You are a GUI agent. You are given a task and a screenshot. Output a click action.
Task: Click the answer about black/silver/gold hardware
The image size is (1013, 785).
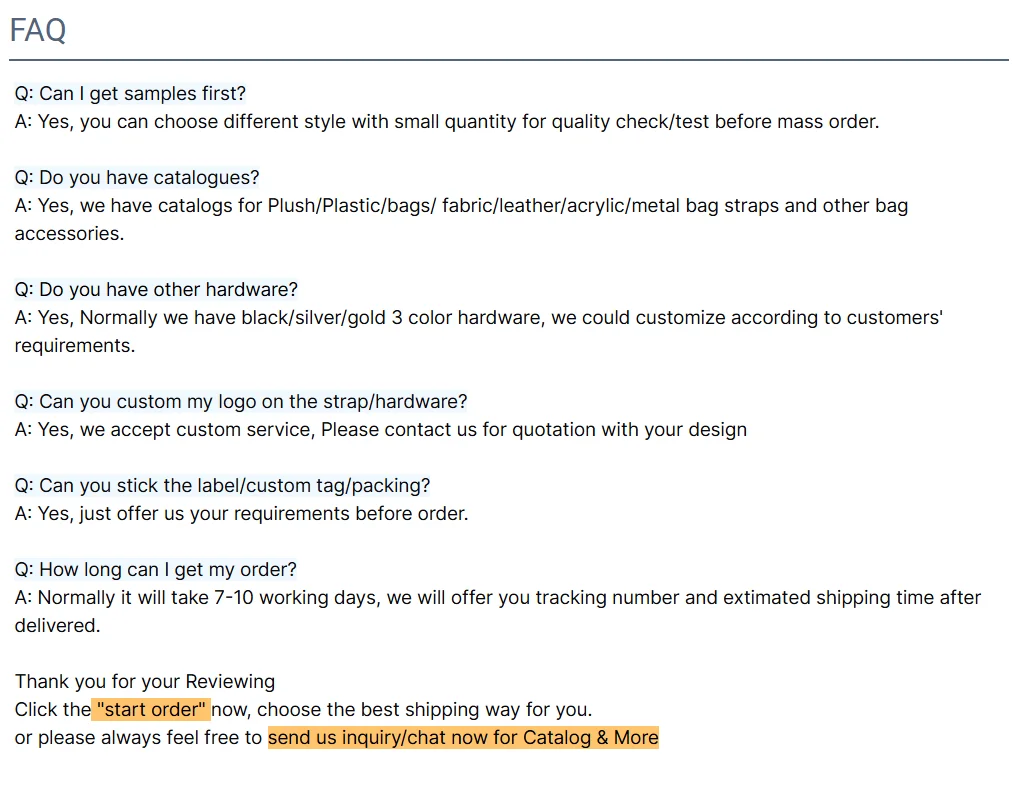(x=479, y=331)
